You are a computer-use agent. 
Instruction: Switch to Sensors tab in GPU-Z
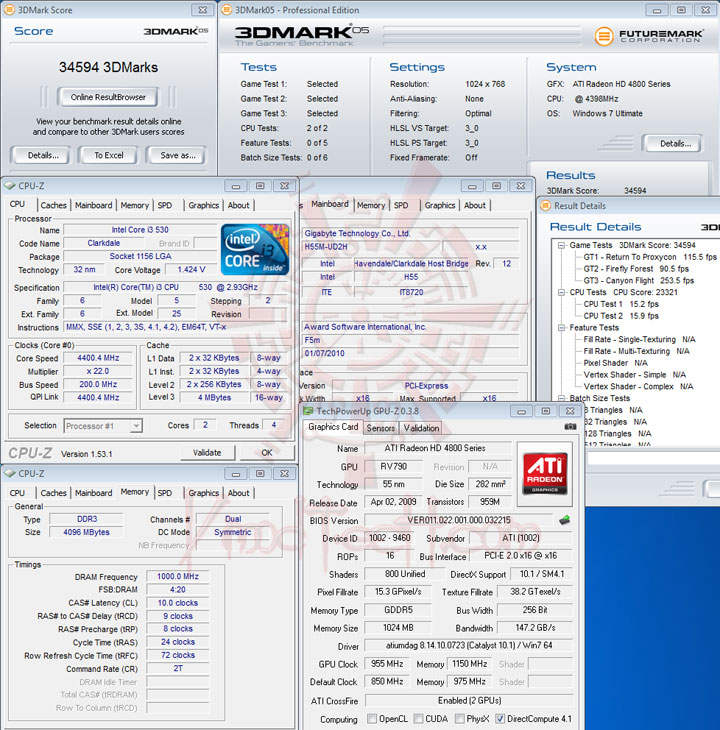381,428
